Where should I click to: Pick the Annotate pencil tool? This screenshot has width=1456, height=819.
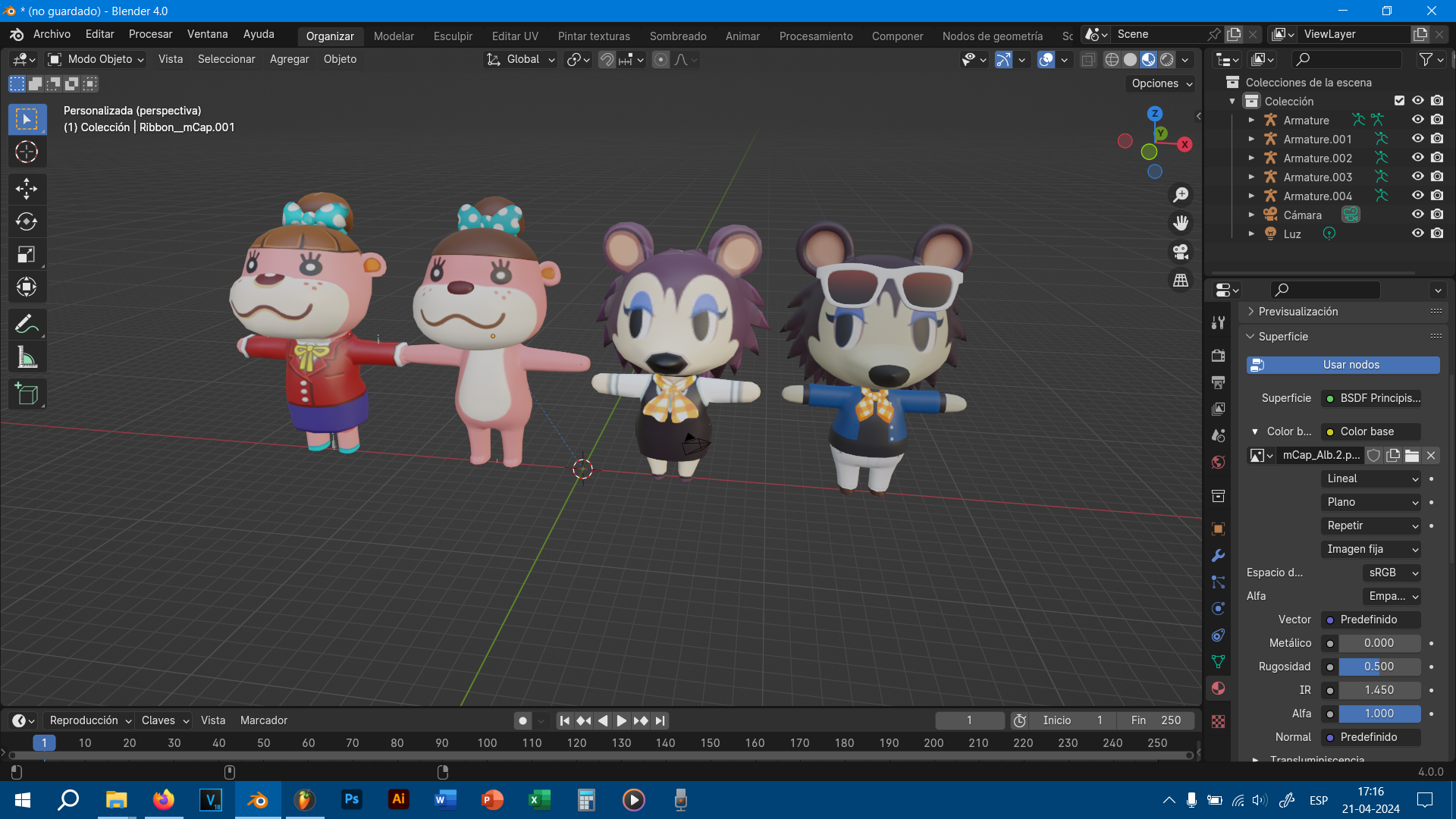click(x=27, y=325)
